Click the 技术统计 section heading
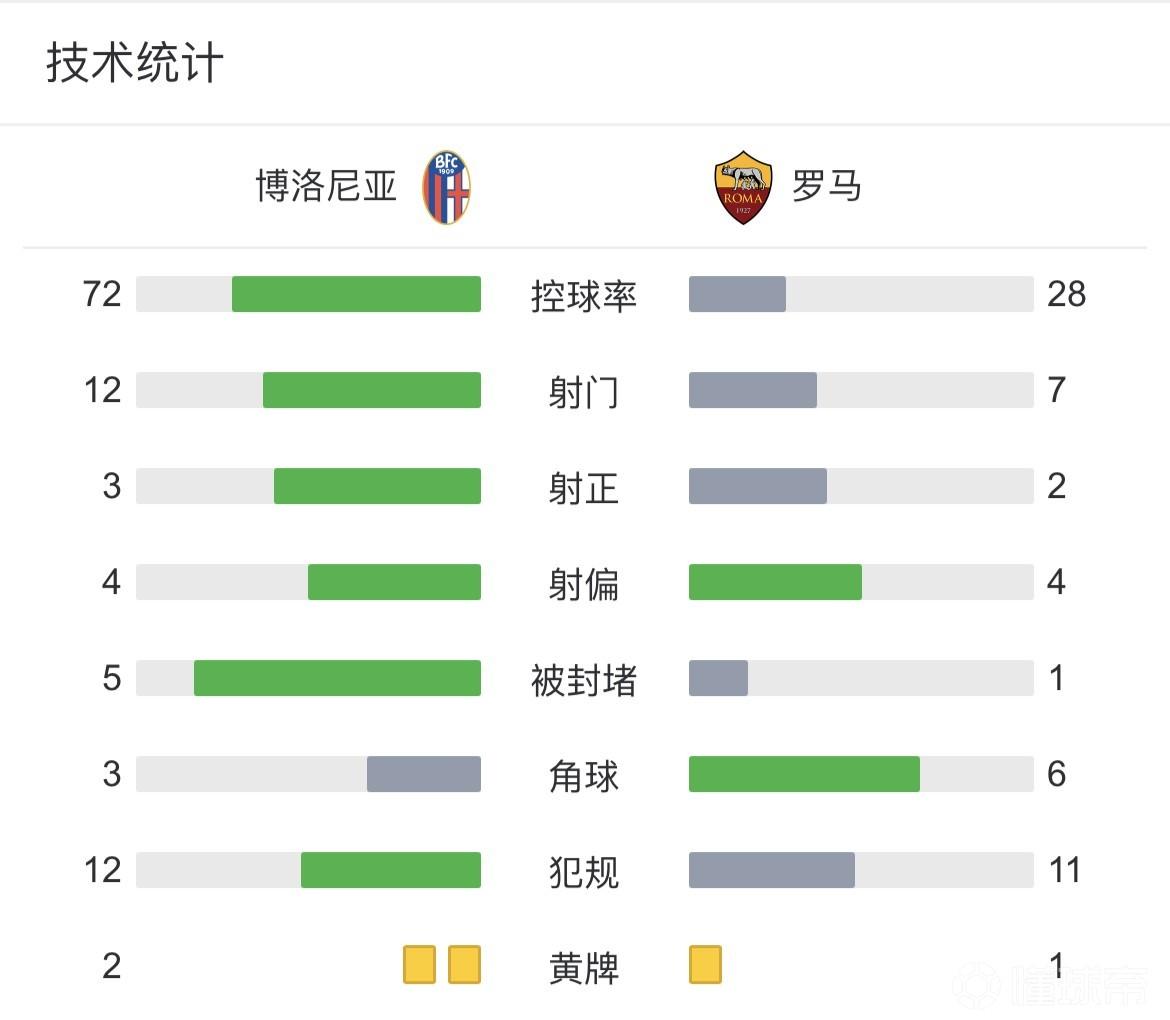Image resolution: width=1170 pixels, height=1020 pixels. coord(135,63)
